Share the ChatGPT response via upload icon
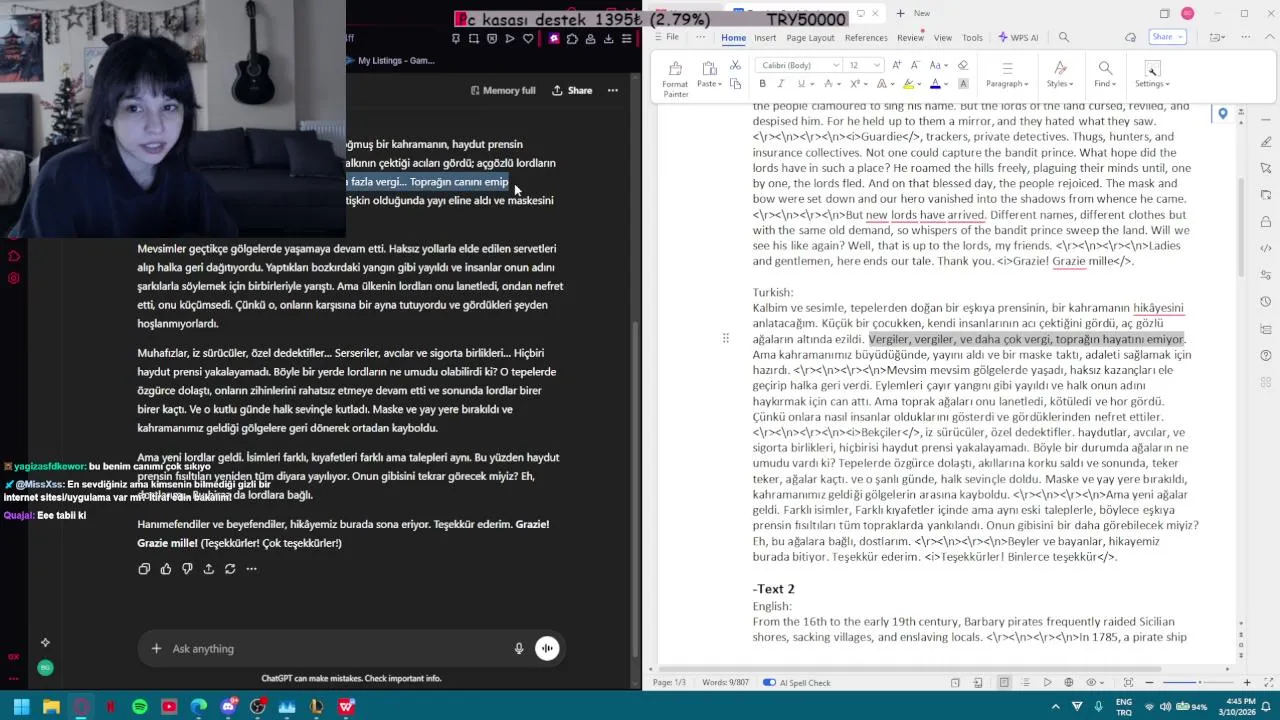This screenshot has height=720, width=1280. point(208,569)
